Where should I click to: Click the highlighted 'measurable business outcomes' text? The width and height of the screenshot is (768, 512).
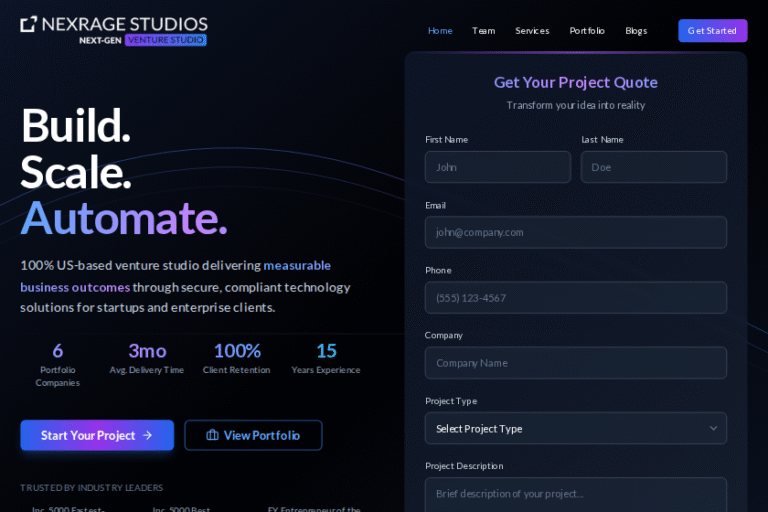point(75,287)
